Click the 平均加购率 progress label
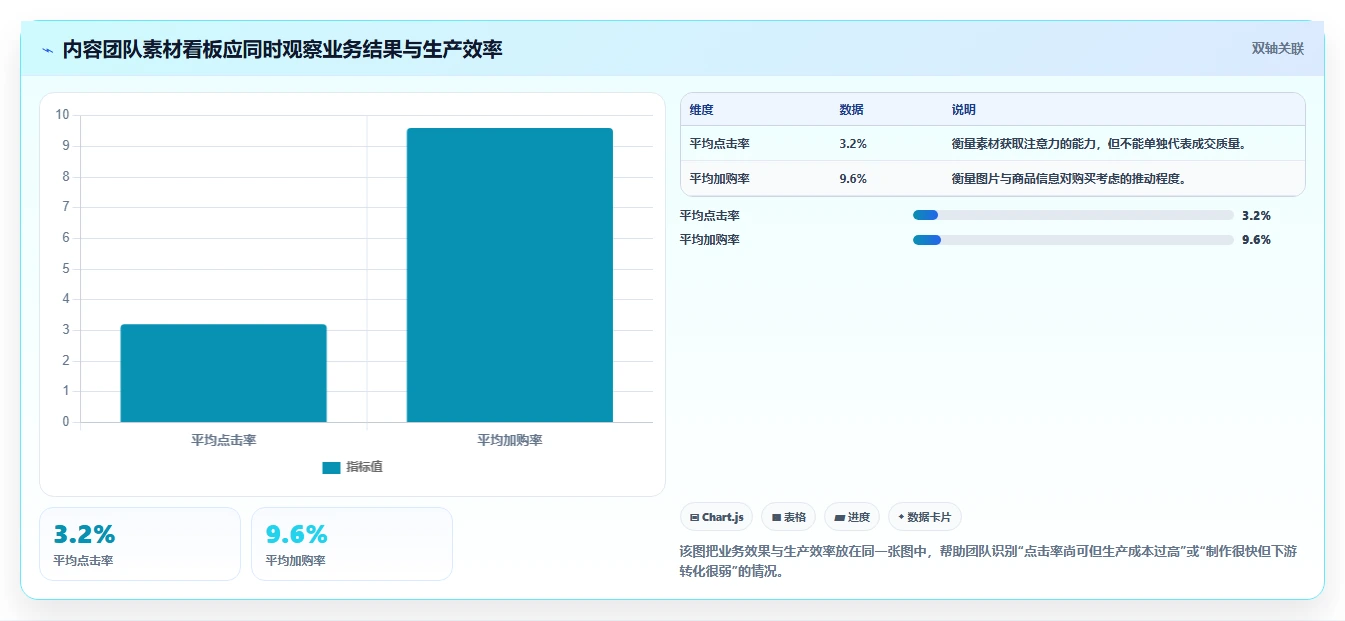1345x621 pixels. pyautogui.click(x=710, y=240)
